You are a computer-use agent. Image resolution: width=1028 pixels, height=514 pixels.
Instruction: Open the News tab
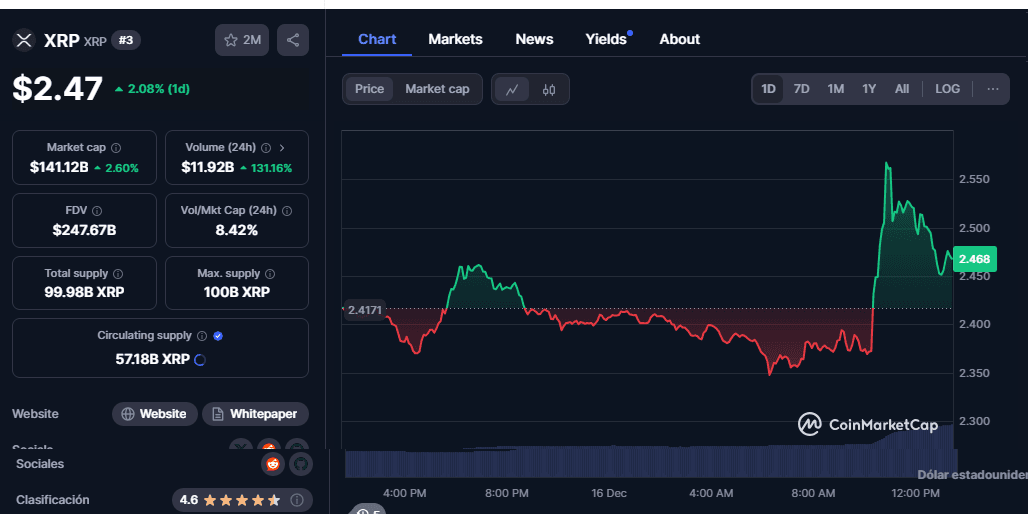pos(534,39)
